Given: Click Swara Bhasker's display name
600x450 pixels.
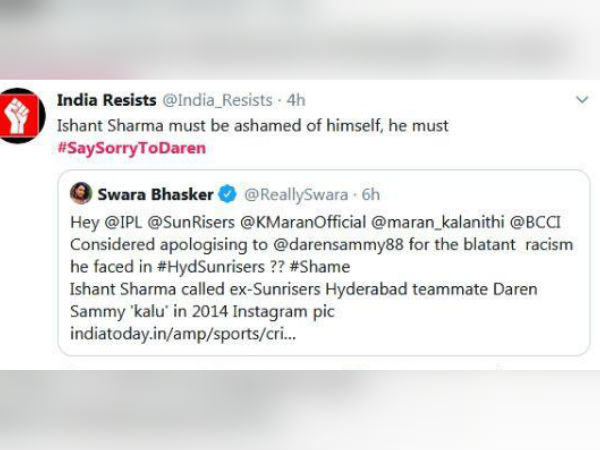Looking at the screenshot, I should tap(157, 193).
